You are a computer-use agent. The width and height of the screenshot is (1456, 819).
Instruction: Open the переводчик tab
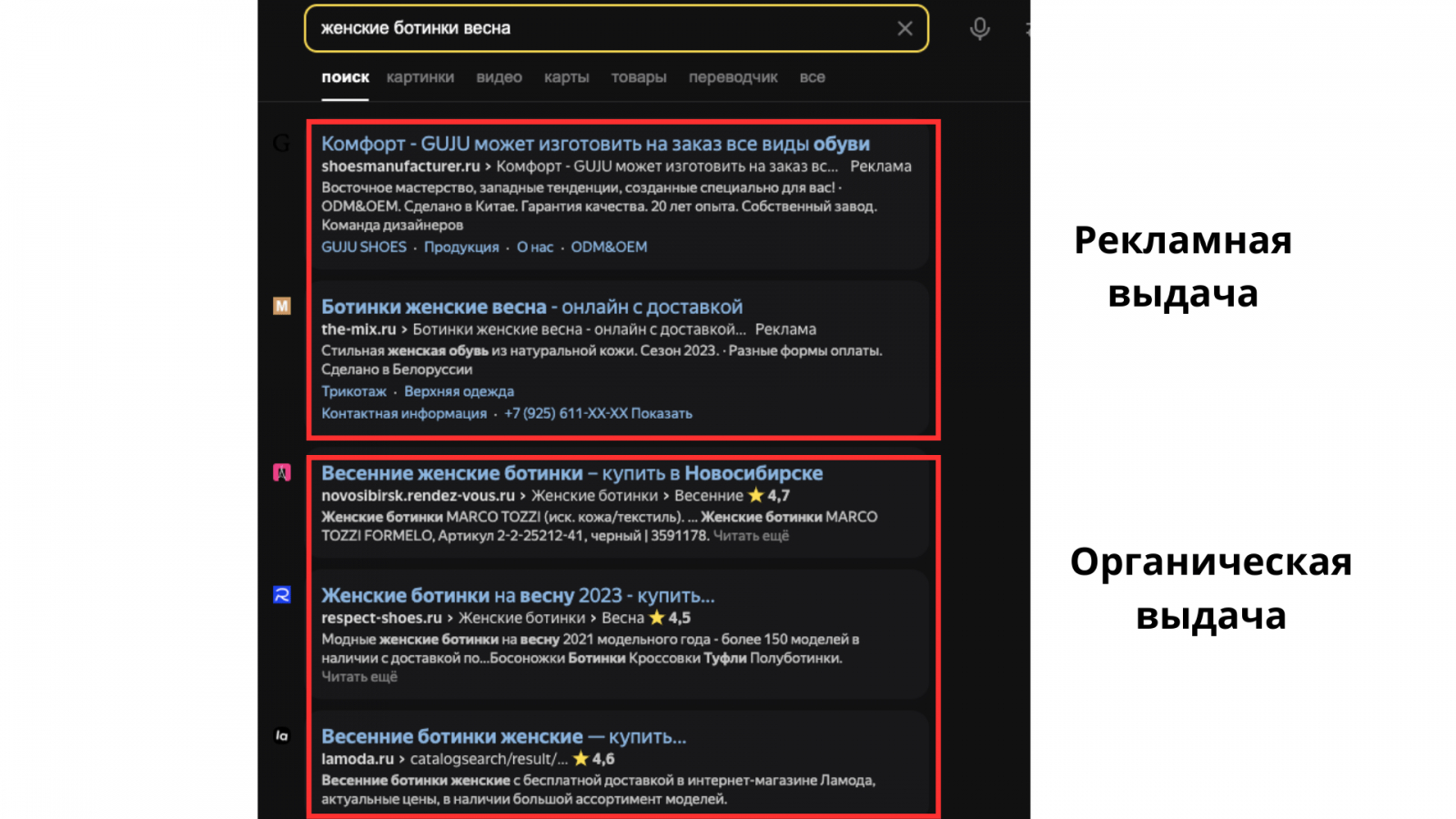pyautogui.click(x=733, y=77)
